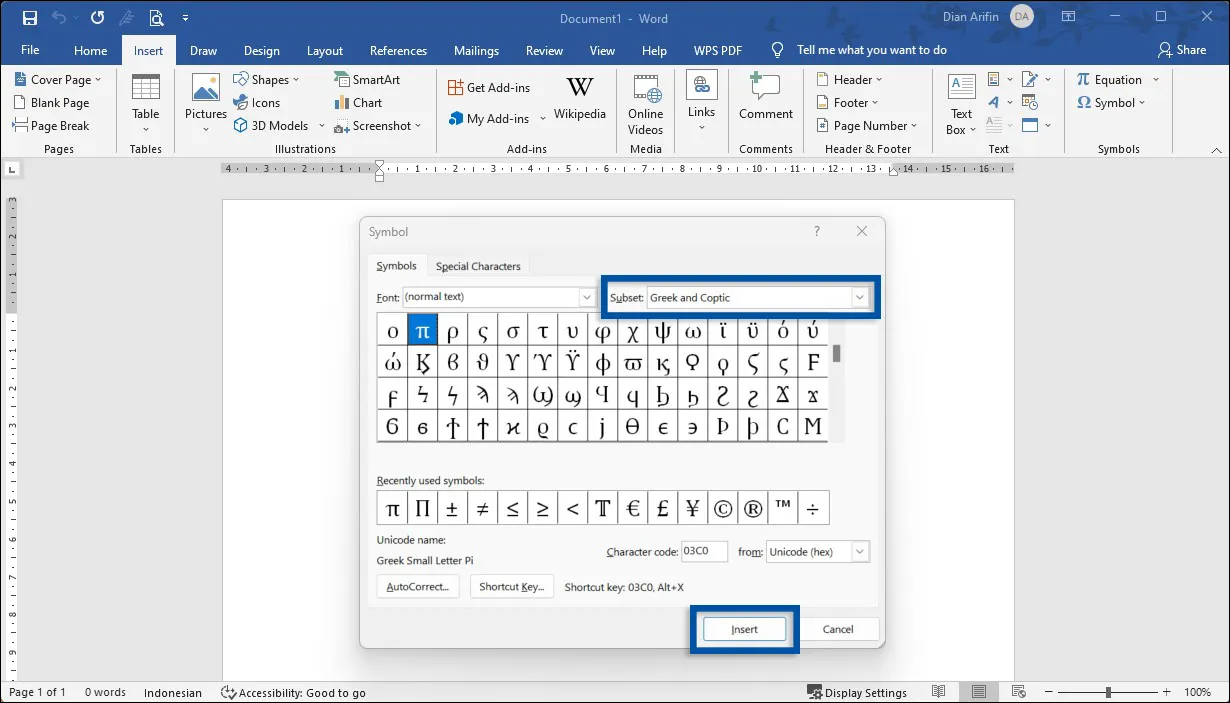Click the Insert button to add the pi symbol
1230x703 pixels.
(x=744, y=629)
